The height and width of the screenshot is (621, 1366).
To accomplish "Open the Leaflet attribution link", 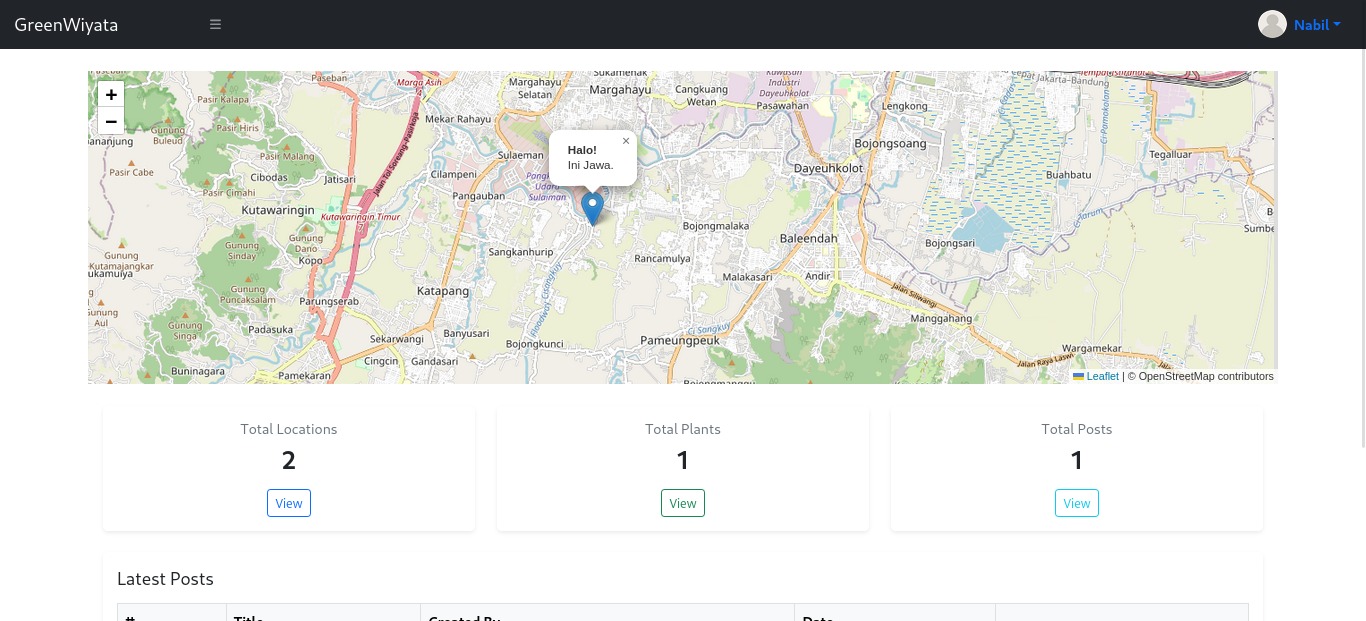I will 1096,376.
